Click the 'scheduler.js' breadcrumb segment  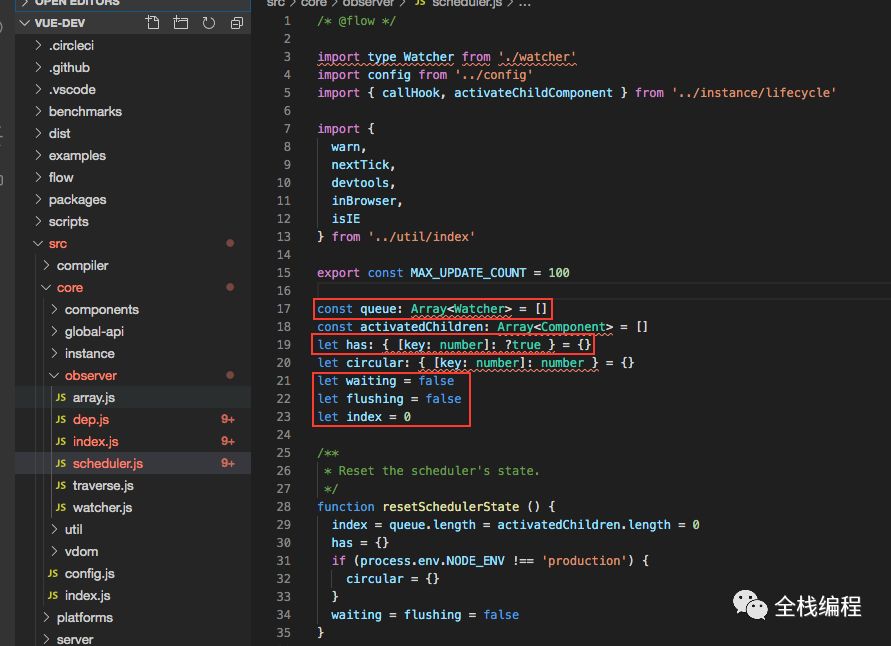click(x=467, y=3)
